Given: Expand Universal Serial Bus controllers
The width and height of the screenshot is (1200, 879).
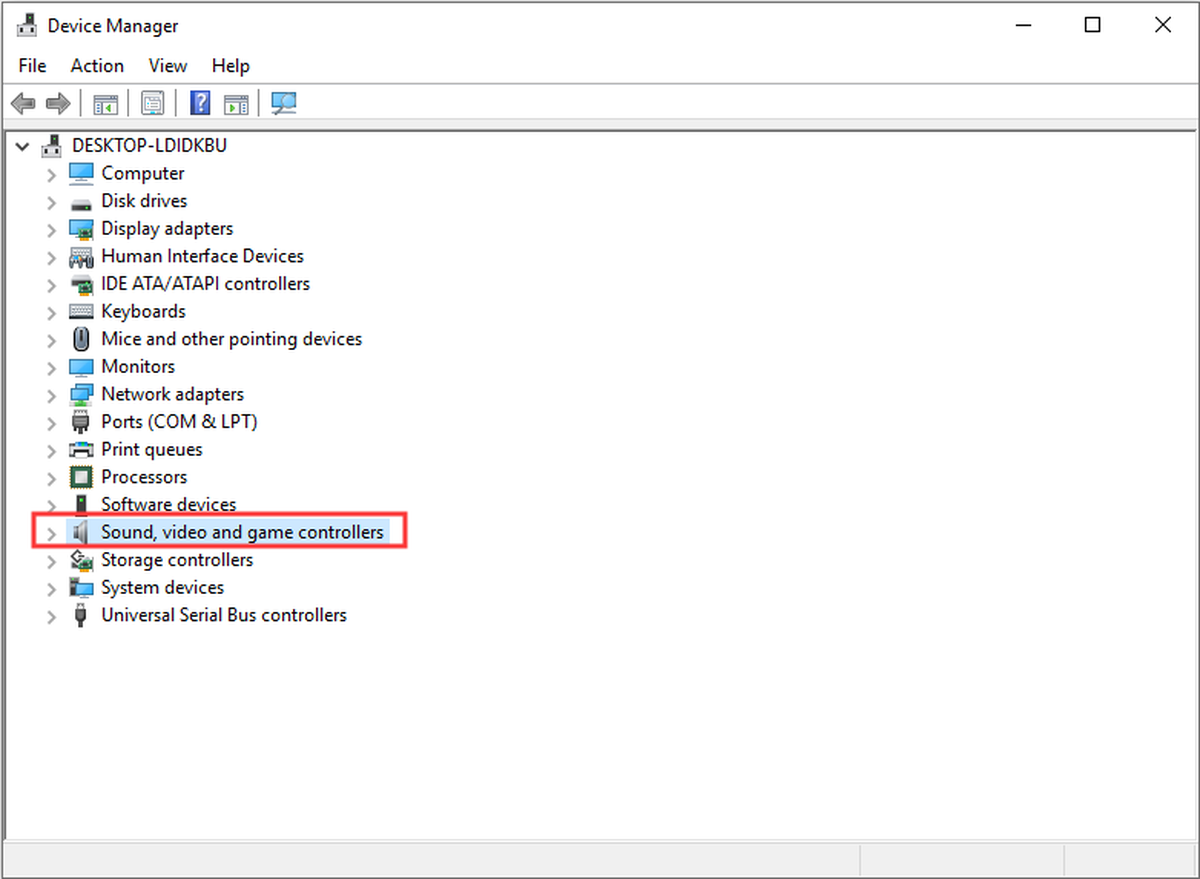Looking at the screenshot, I should 51,616.
